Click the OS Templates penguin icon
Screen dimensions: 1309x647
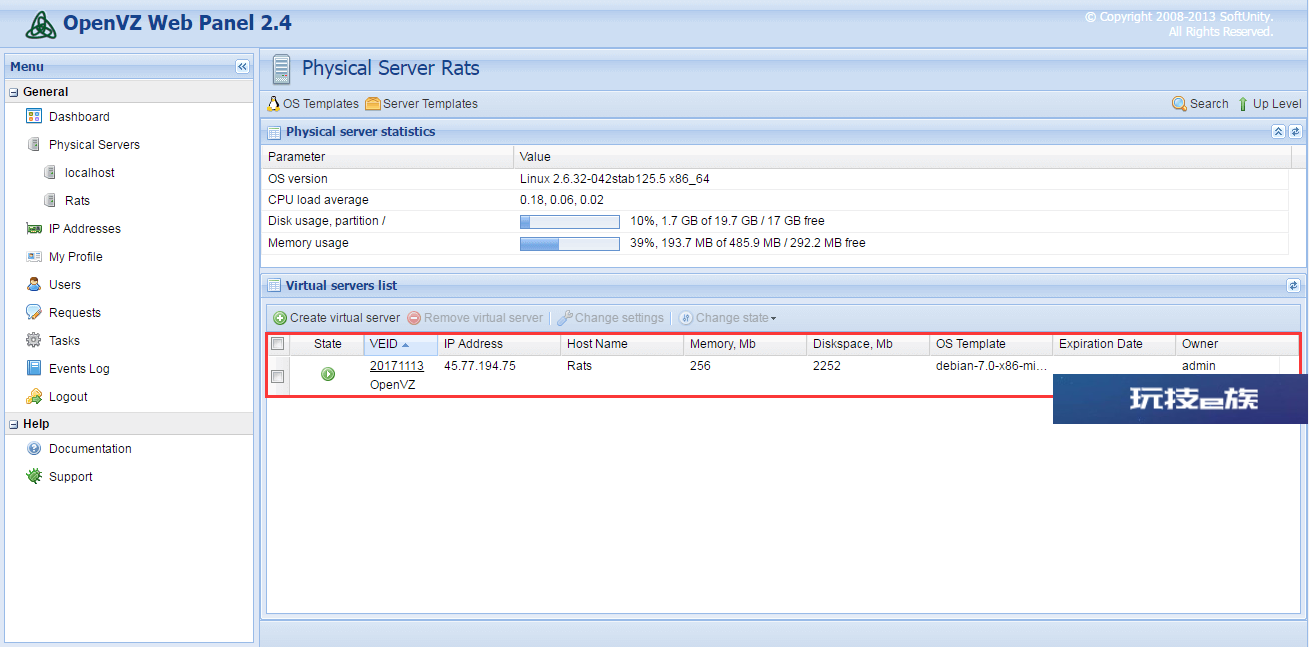coord(274,104)
